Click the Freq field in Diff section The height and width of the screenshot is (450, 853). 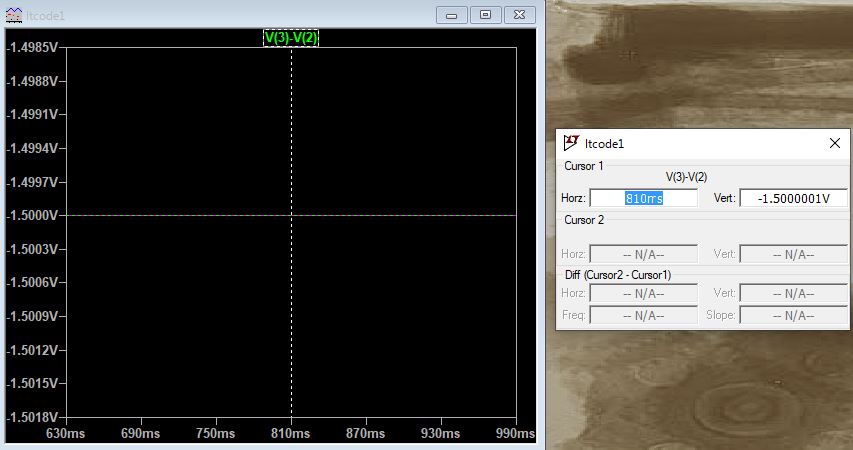click(x=643, y=315)
